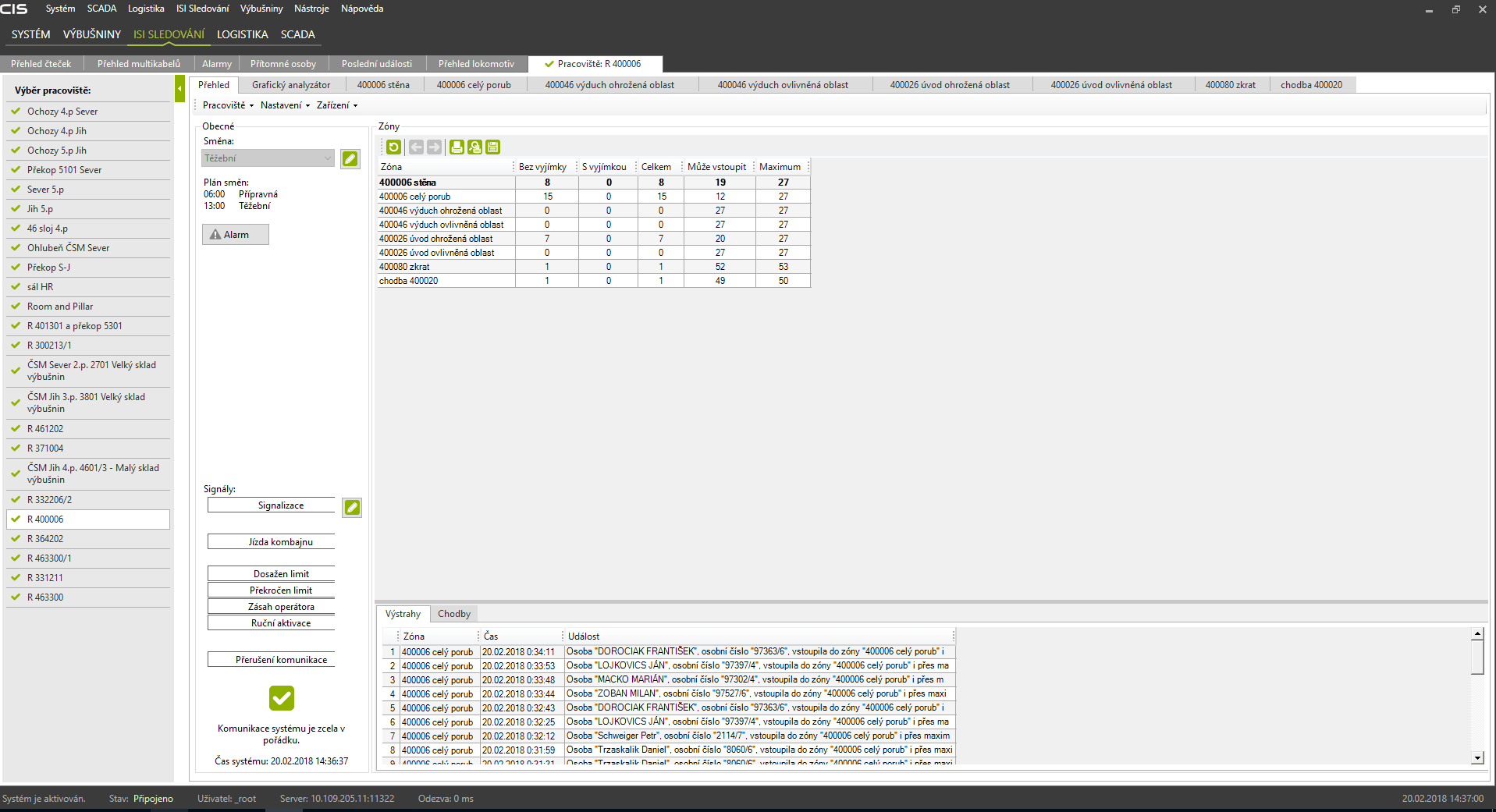Expand the Zařízení dropdown menu

click(336, 105)
